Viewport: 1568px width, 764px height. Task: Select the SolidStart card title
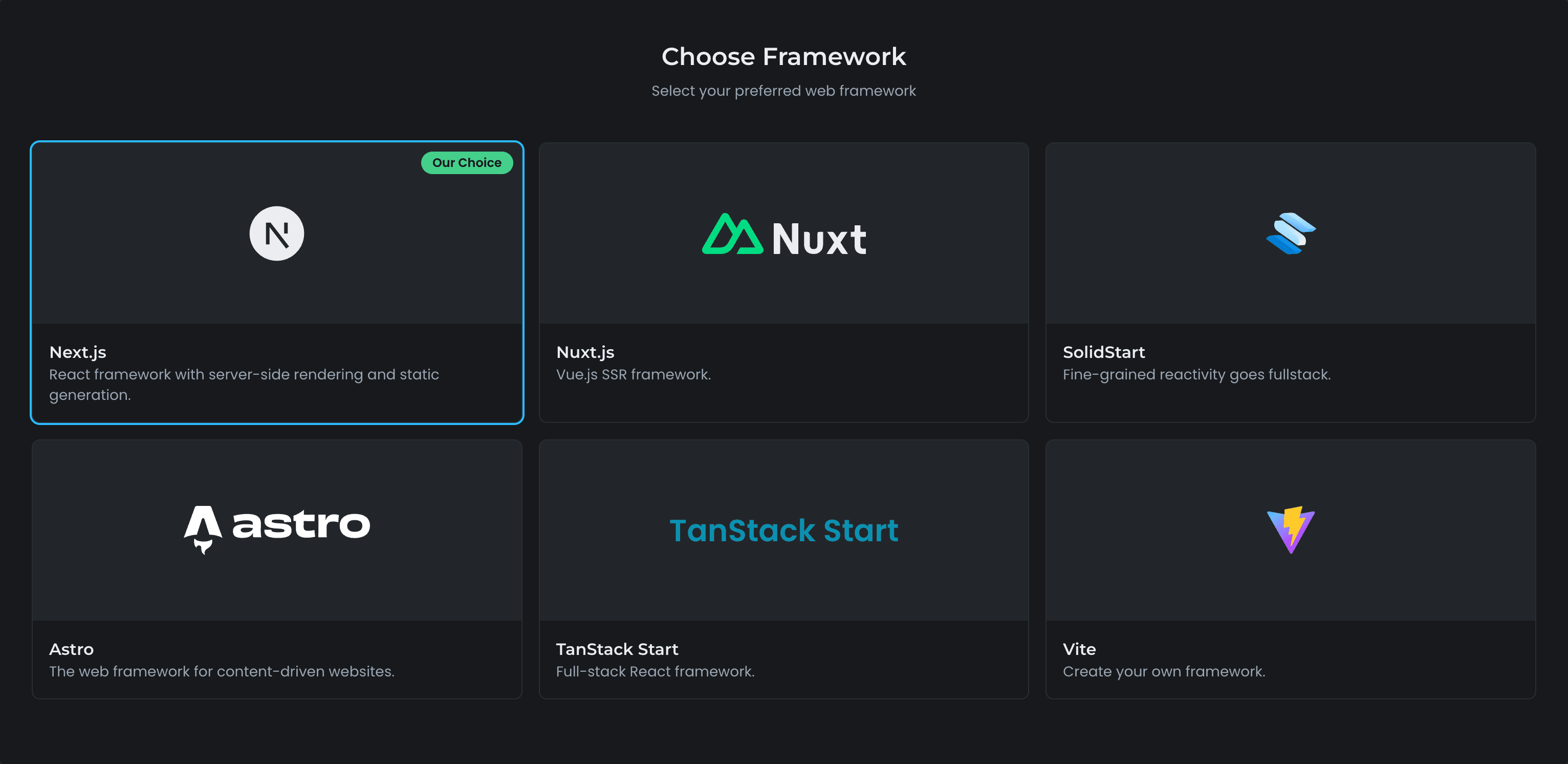click(x=1103, y=352)
